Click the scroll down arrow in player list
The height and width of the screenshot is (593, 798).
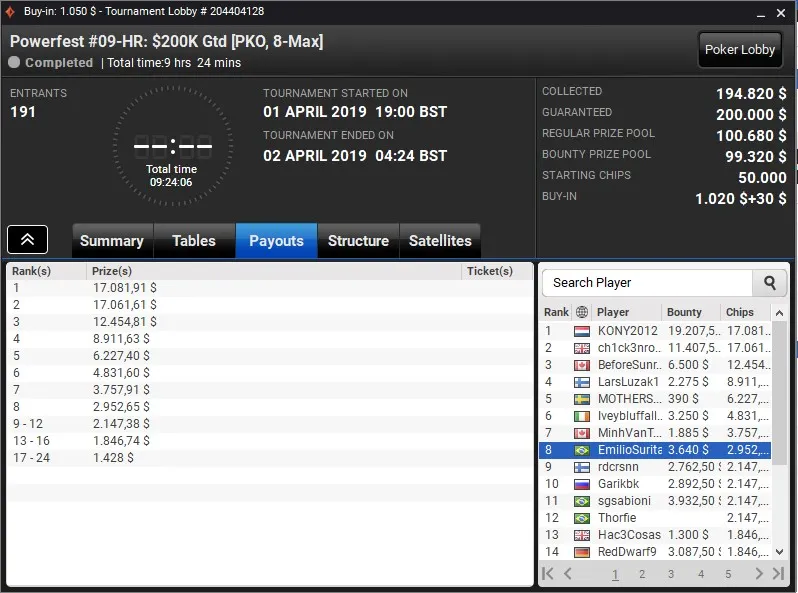(779, 551)
